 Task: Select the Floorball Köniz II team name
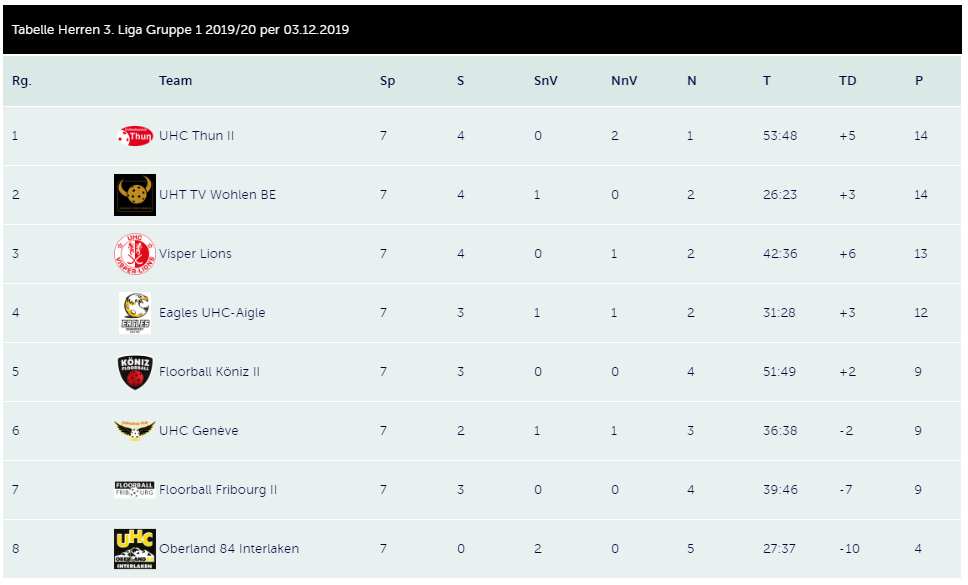(x=209, y=371)
